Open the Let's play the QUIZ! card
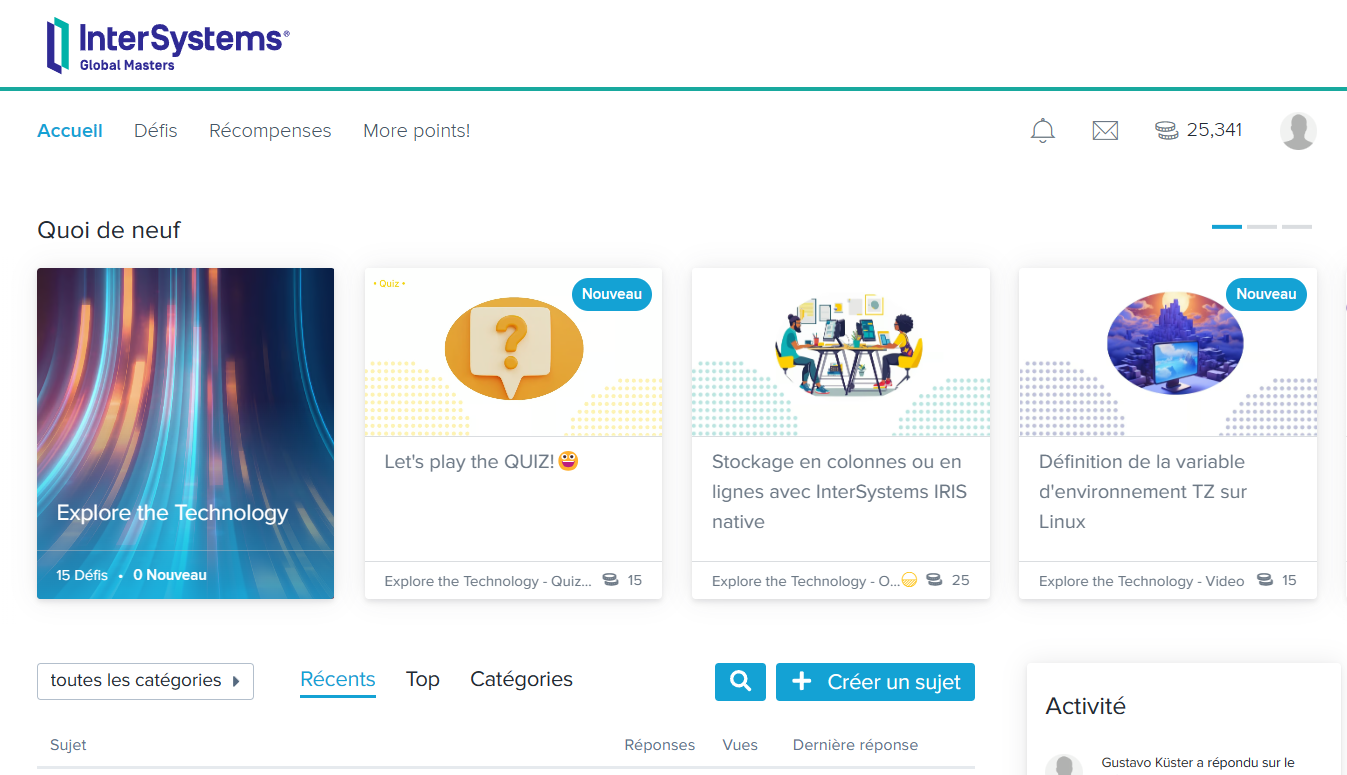1347x775 pixels. [513, 433]
